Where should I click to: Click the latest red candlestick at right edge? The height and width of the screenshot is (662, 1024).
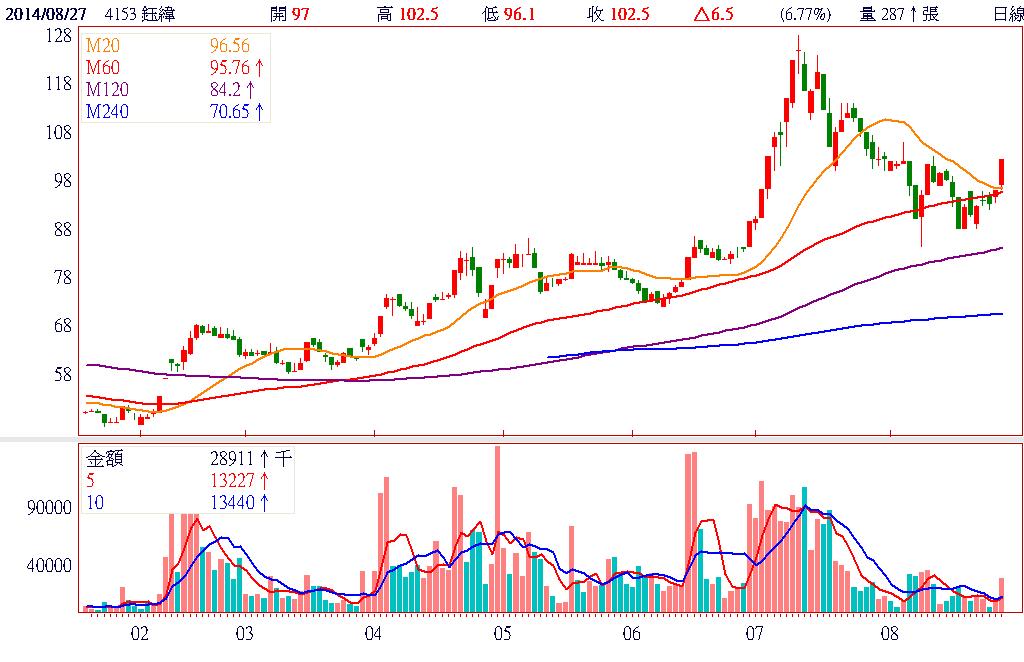1001,172
